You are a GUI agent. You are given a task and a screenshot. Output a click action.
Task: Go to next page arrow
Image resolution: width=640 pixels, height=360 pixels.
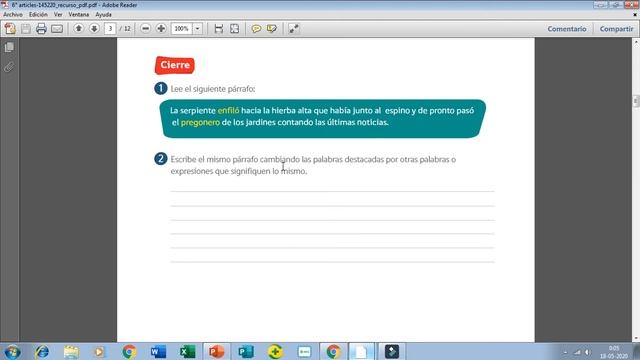94,29
